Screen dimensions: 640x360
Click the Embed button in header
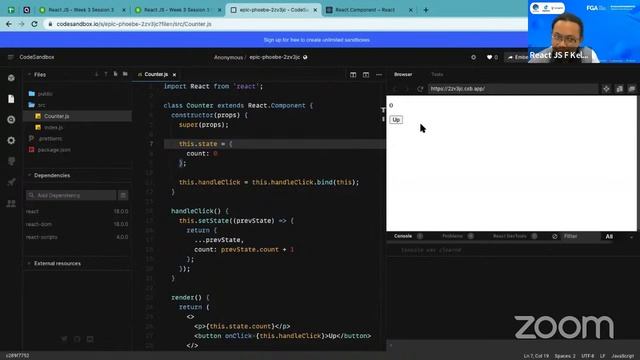pyautogui.click(x=517, y=58)
